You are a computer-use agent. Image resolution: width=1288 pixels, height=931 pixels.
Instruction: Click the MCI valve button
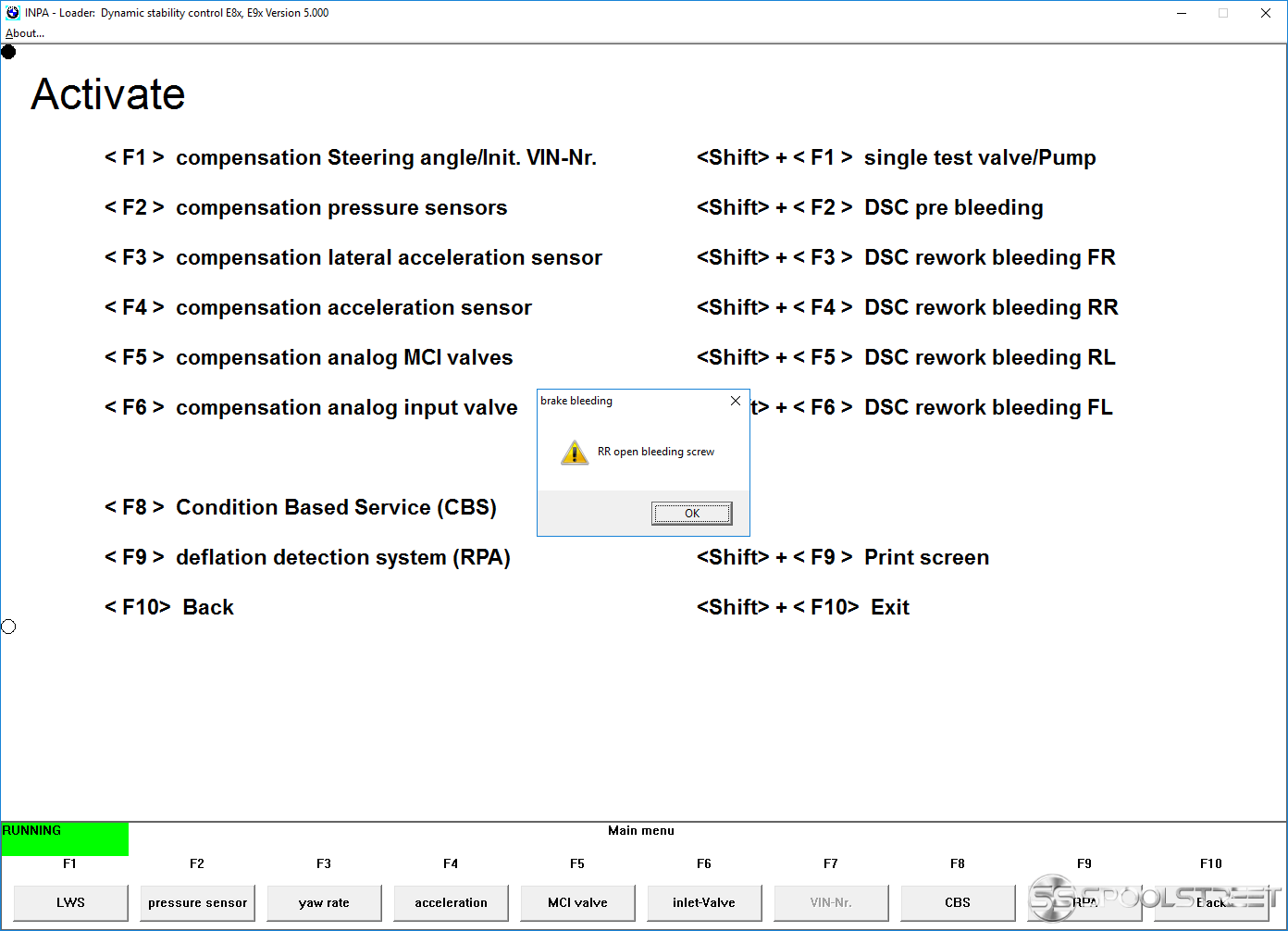(577, 902)
